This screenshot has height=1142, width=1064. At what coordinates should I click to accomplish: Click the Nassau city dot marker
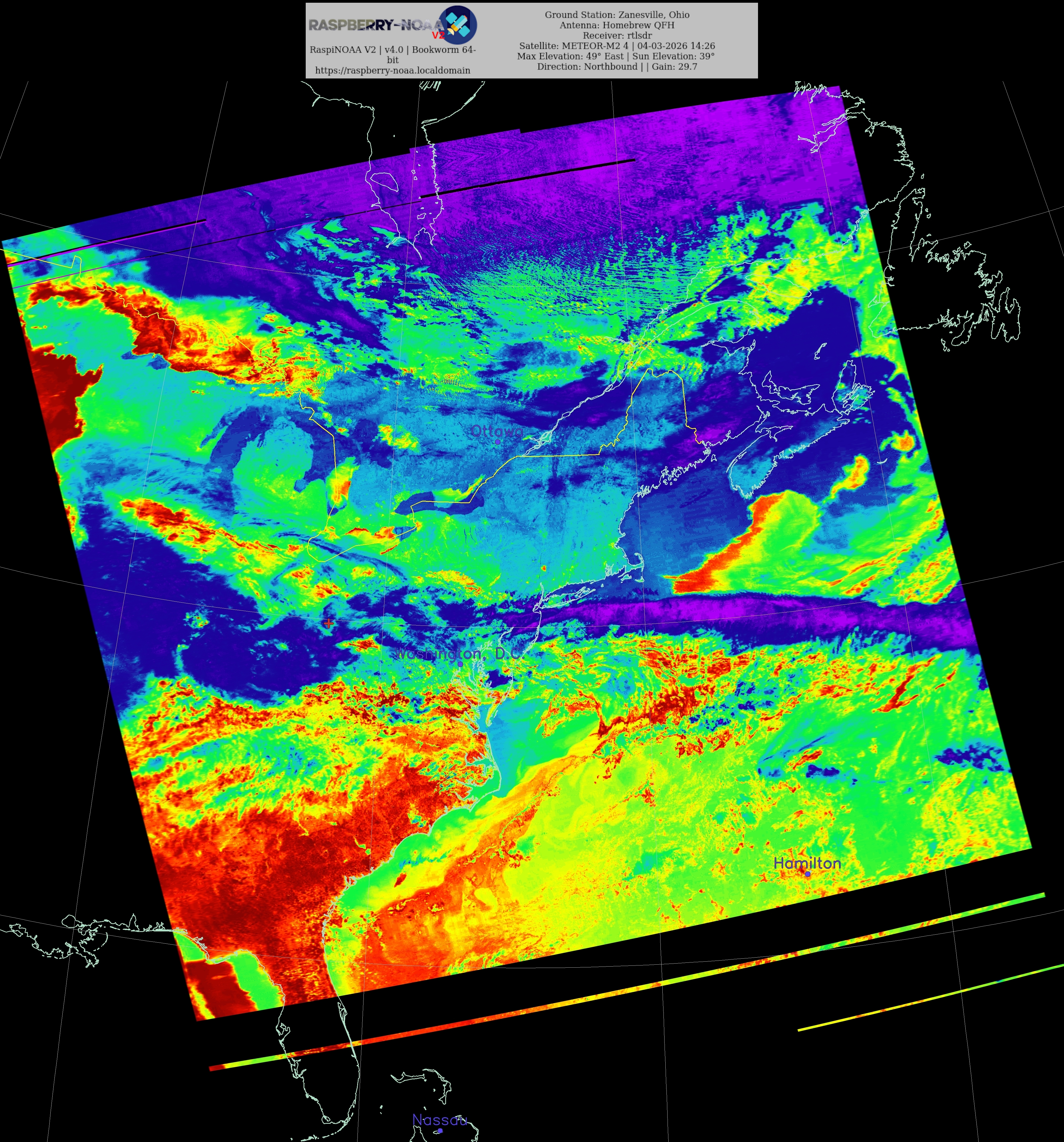[x=440, y=1131]
